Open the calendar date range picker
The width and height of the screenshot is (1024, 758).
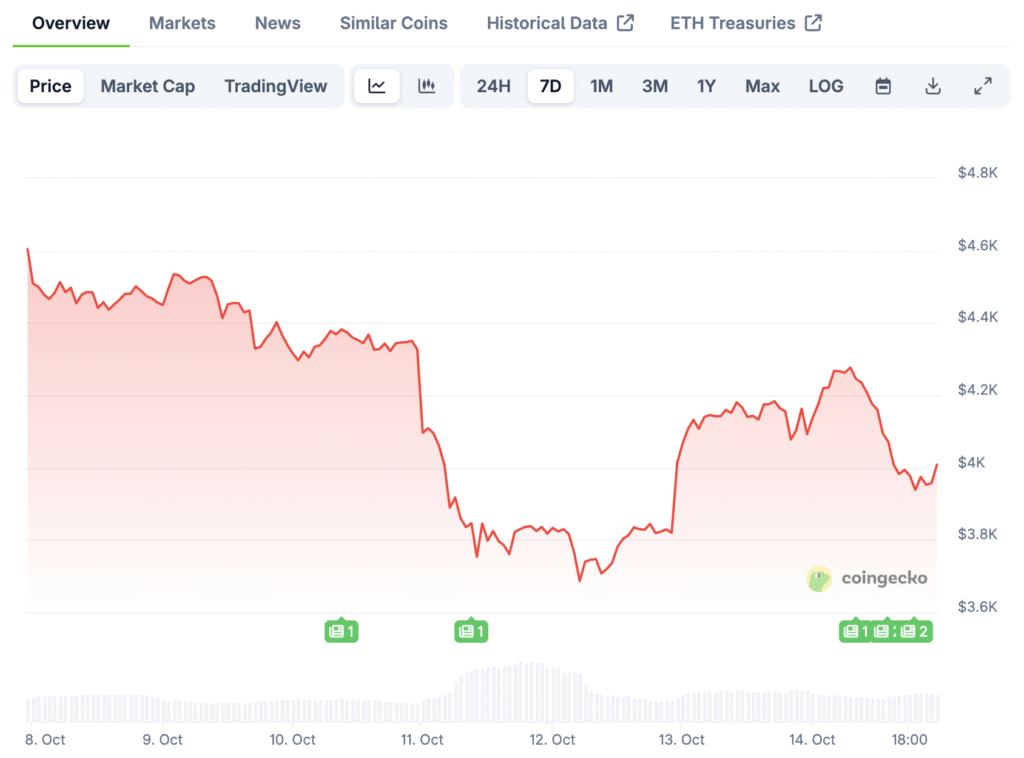coord(883,86)
